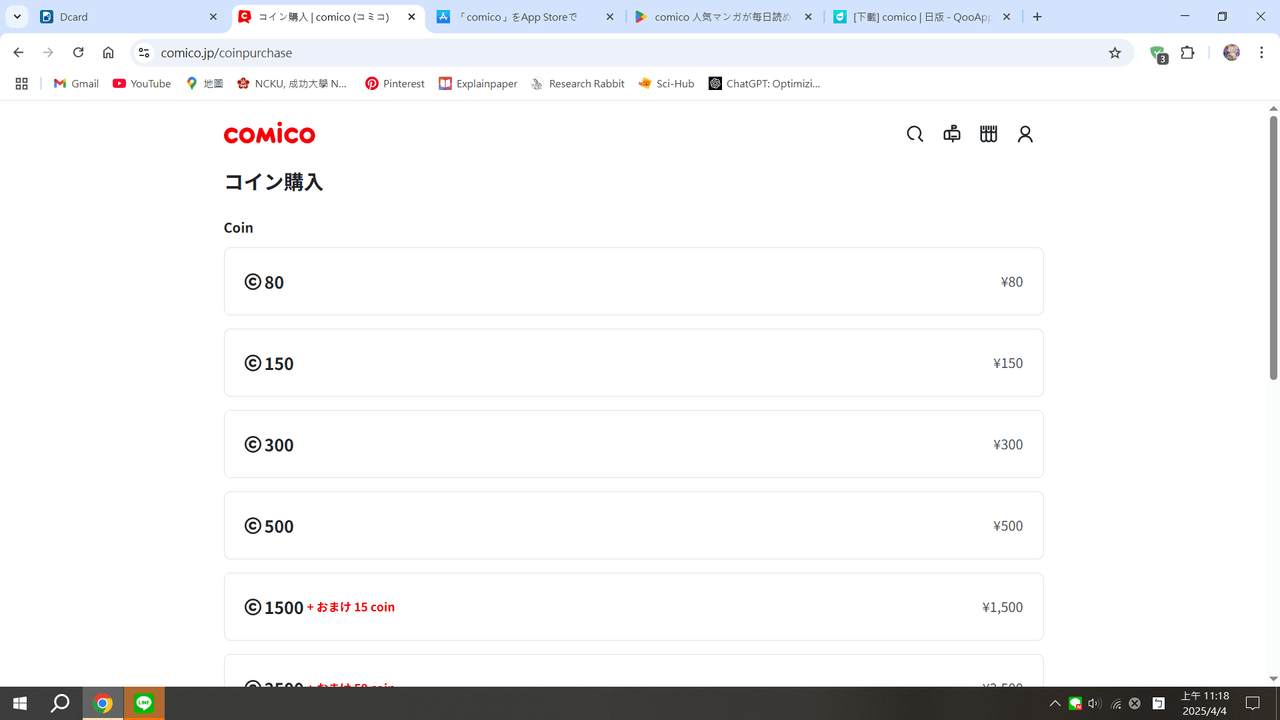
Task: Bookmark this page with star icon
Action: click(x=1115, y=53)
